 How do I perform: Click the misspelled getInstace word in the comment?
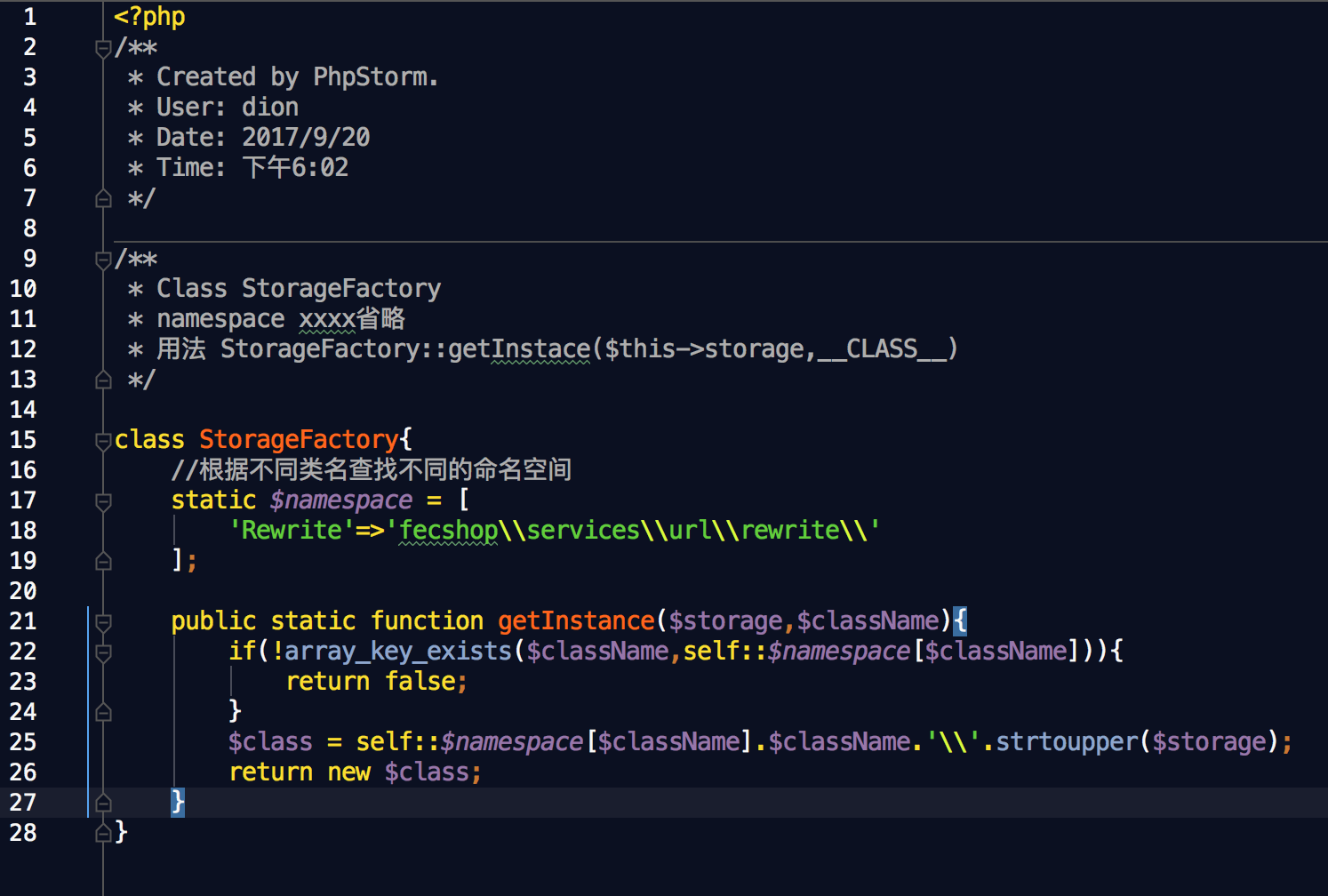point(519,348)
